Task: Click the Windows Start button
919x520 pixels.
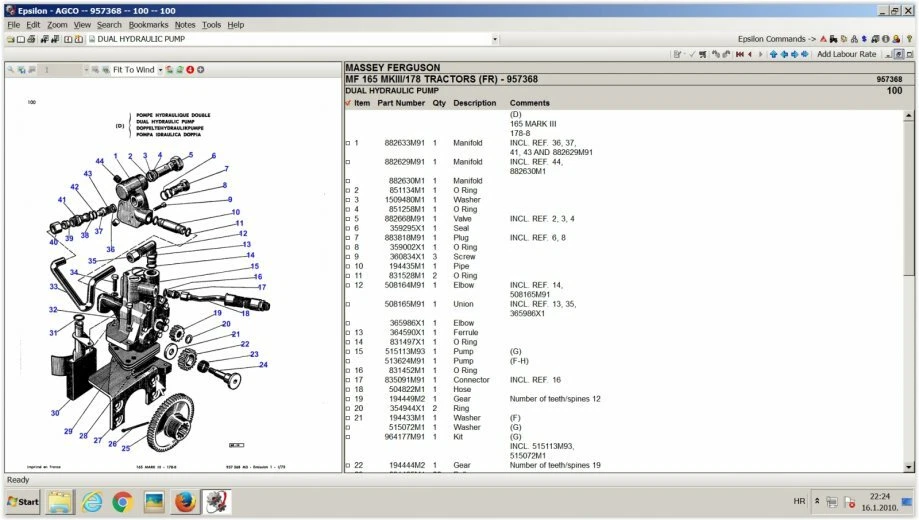Action: [23, 502]
